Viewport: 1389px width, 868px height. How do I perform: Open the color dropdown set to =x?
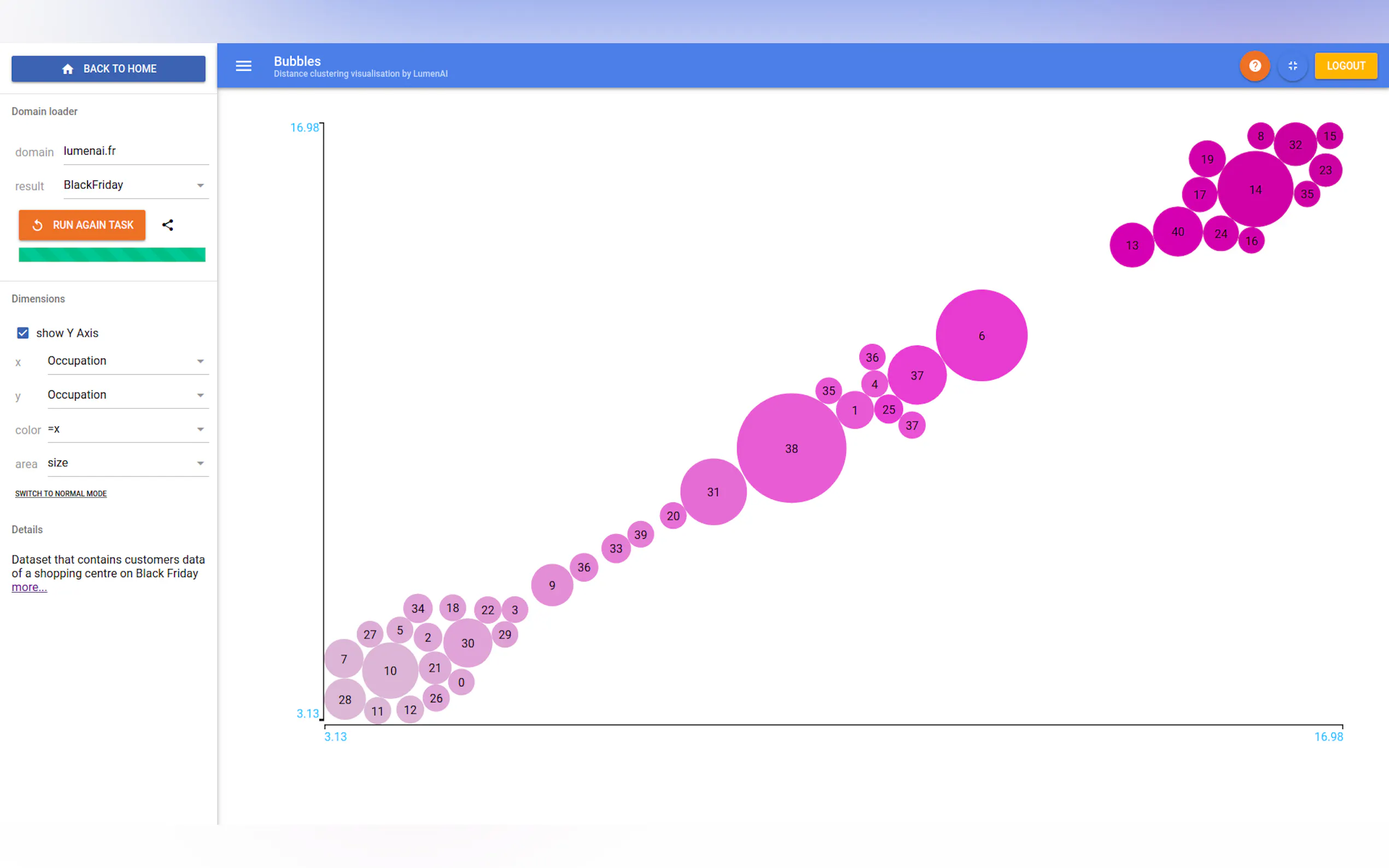point(127,430)
